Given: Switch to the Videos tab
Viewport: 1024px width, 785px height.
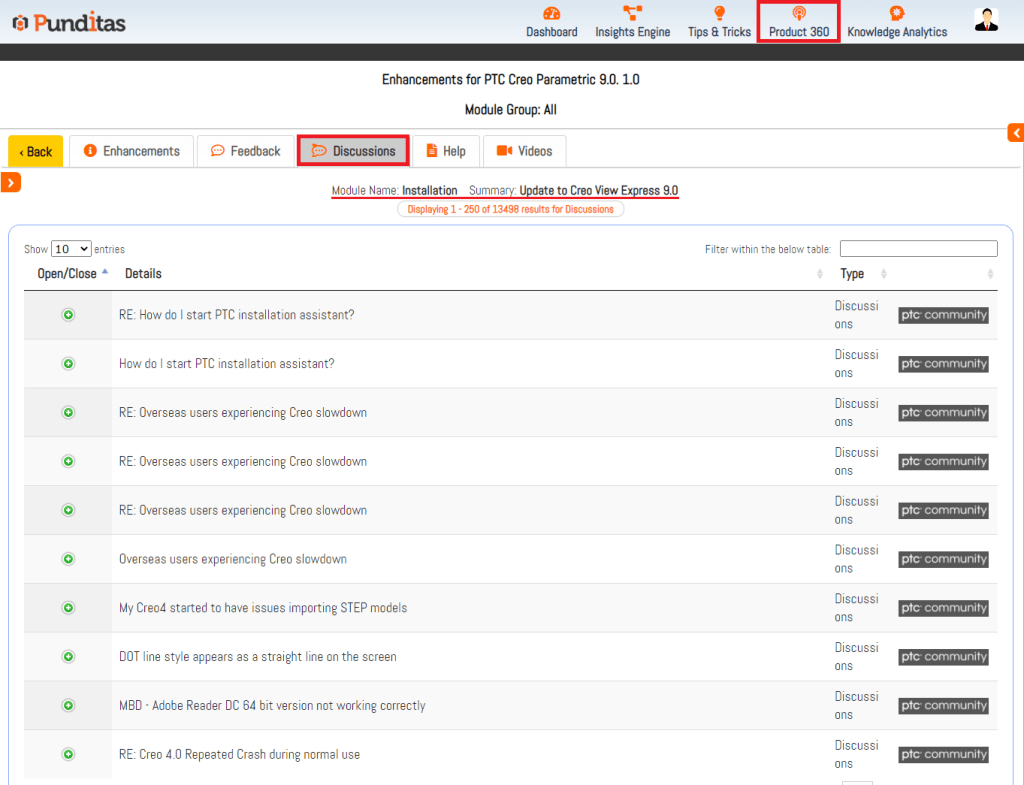Looking at the screenshot, I should 524,151.
